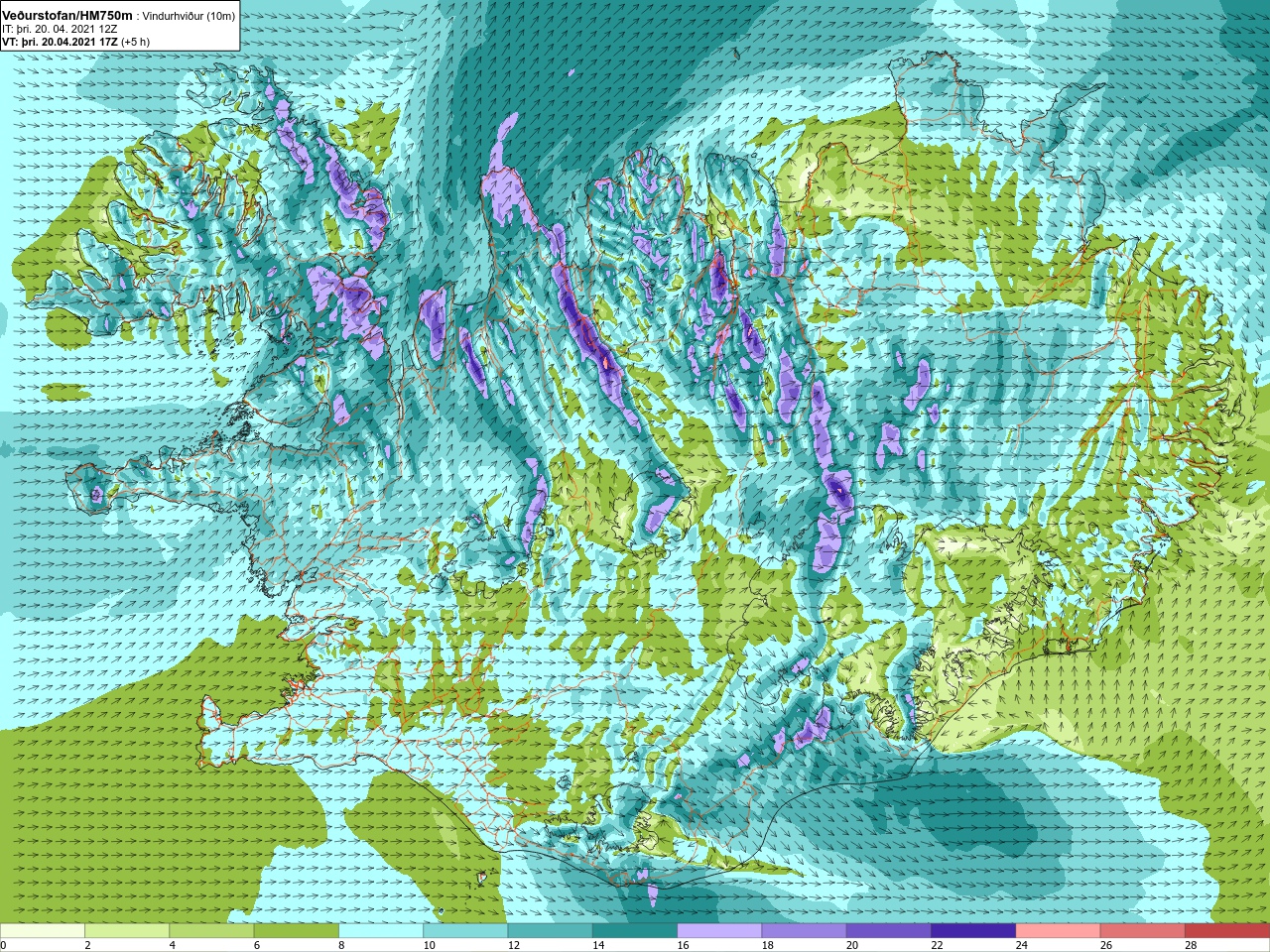Click the VT: þri. 20.04.2021 17Z (+5 h) line
Image resolution: width=1270 pixels, height=952 pixels.
click(x=76, y=43)
